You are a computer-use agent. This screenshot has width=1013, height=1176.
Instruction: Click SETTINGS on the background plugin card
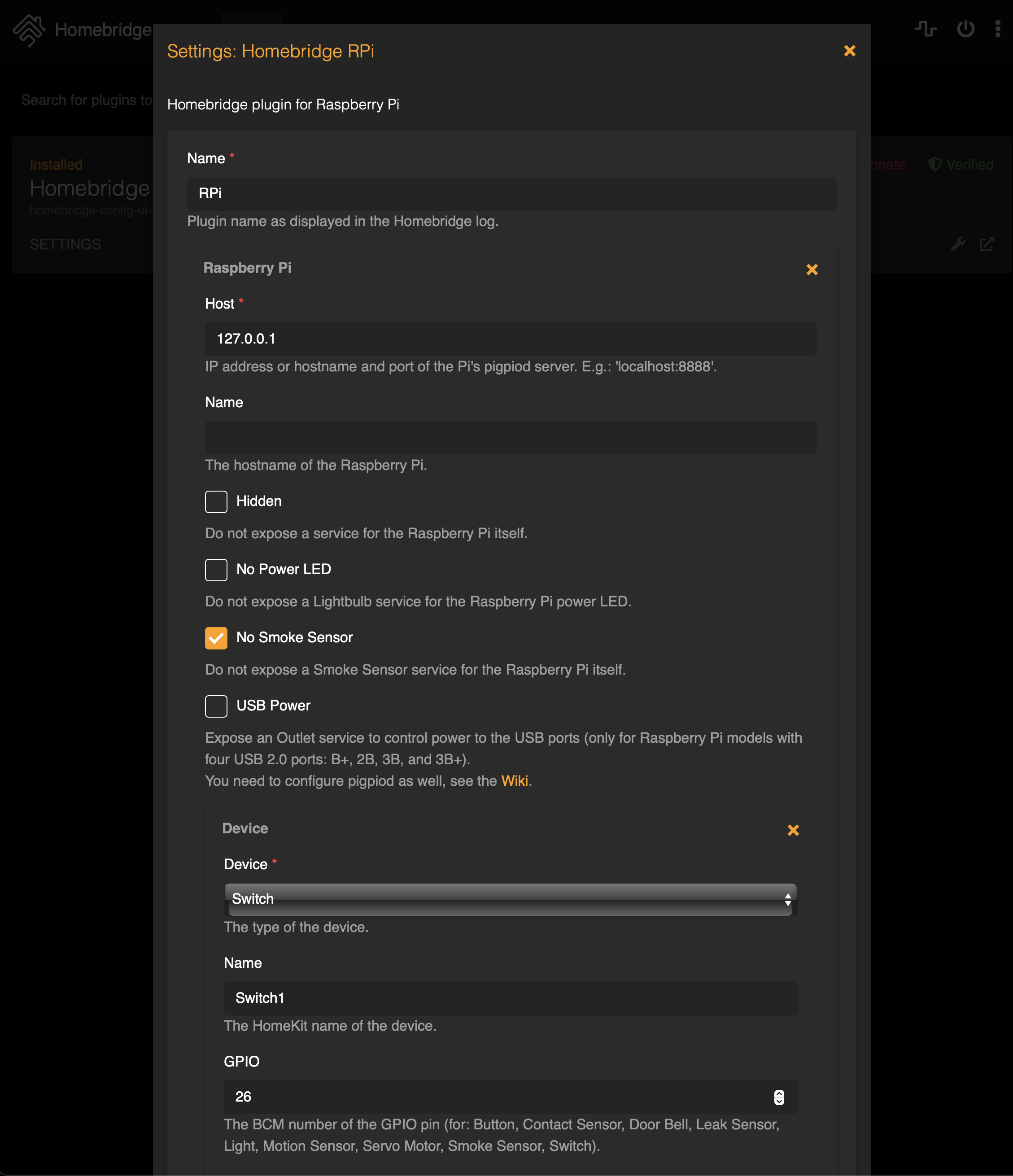point(65,244)
